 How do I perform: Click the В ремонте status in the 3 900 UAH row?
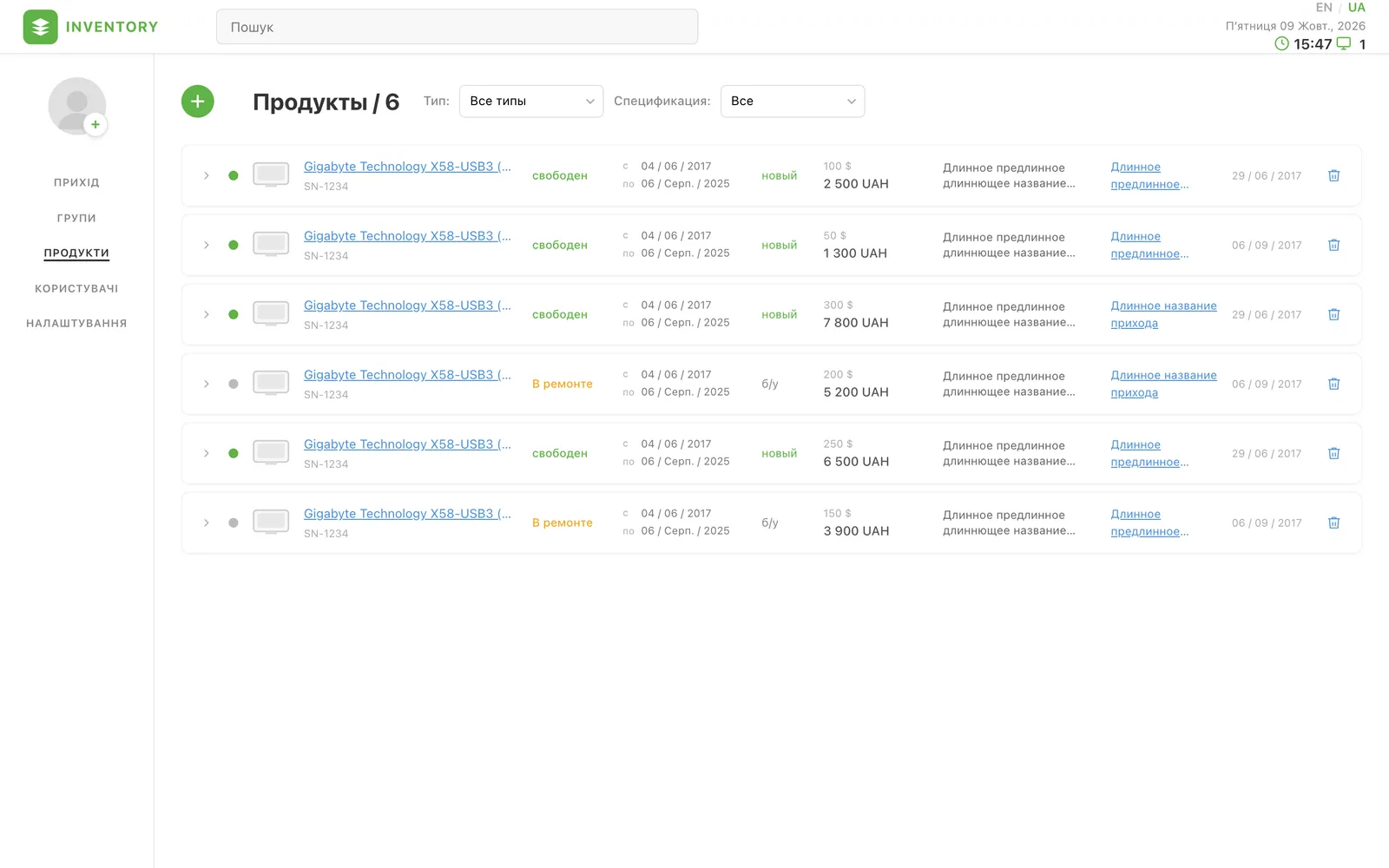pos(563,523)
